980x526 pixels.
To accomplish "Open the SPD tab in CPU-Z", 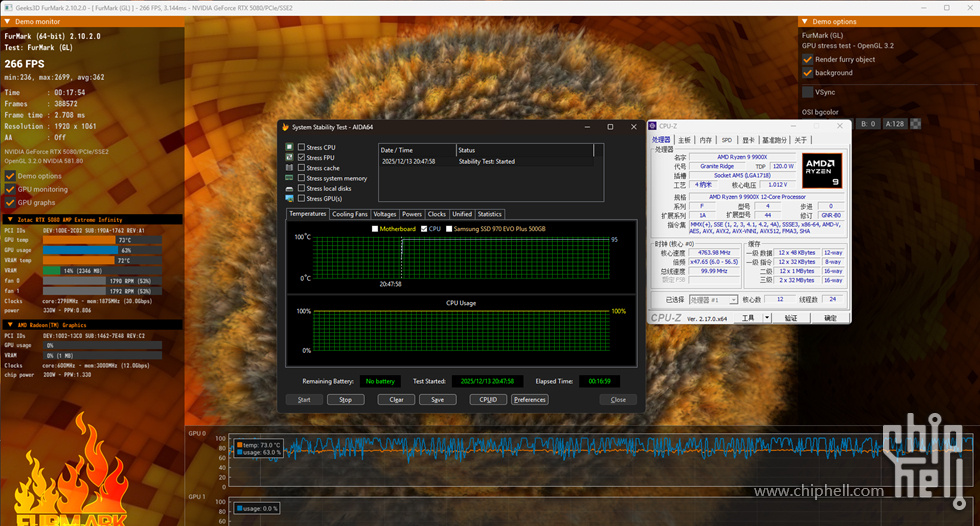I will click(x=726, y=140).
